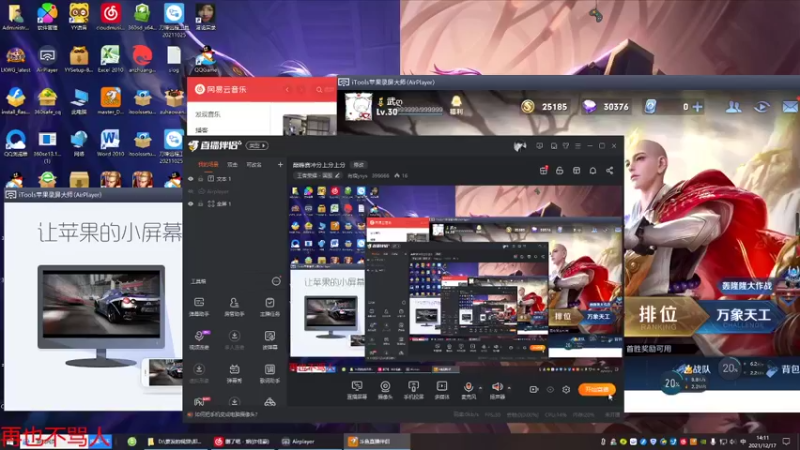The image size is (800, 450).
Task: Click the 福利 bell icon in the game
Action: 456,104
